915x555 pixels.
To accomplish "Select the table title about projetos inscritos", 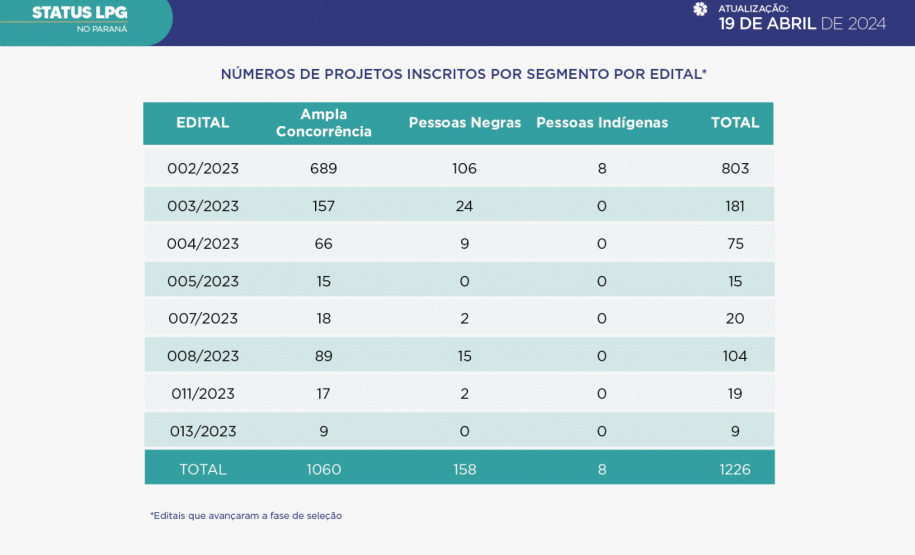I will 463,74.
